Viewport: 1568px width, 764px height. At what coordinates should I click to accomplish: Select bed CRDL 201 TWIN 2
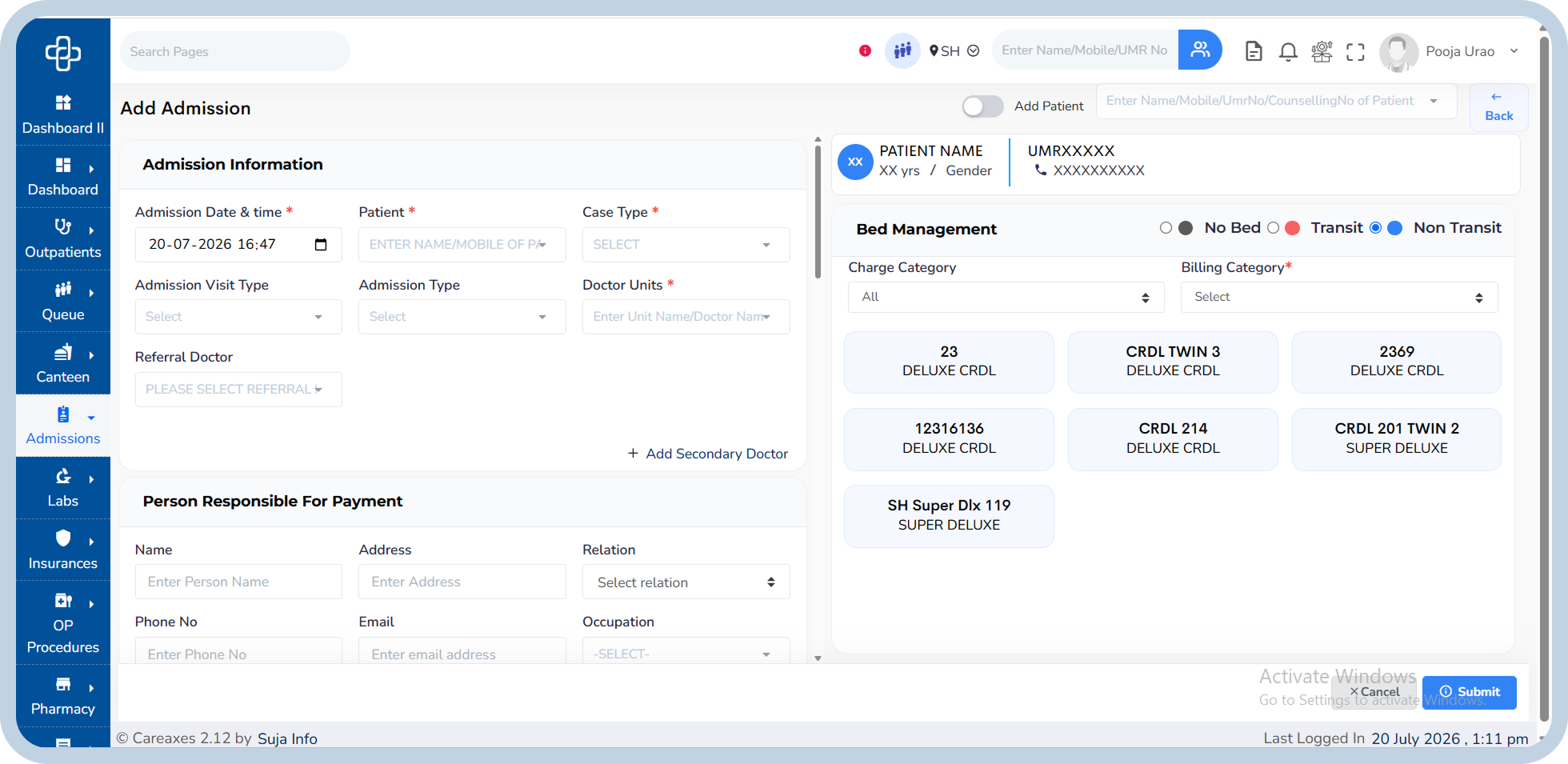tap(1397, 438)
